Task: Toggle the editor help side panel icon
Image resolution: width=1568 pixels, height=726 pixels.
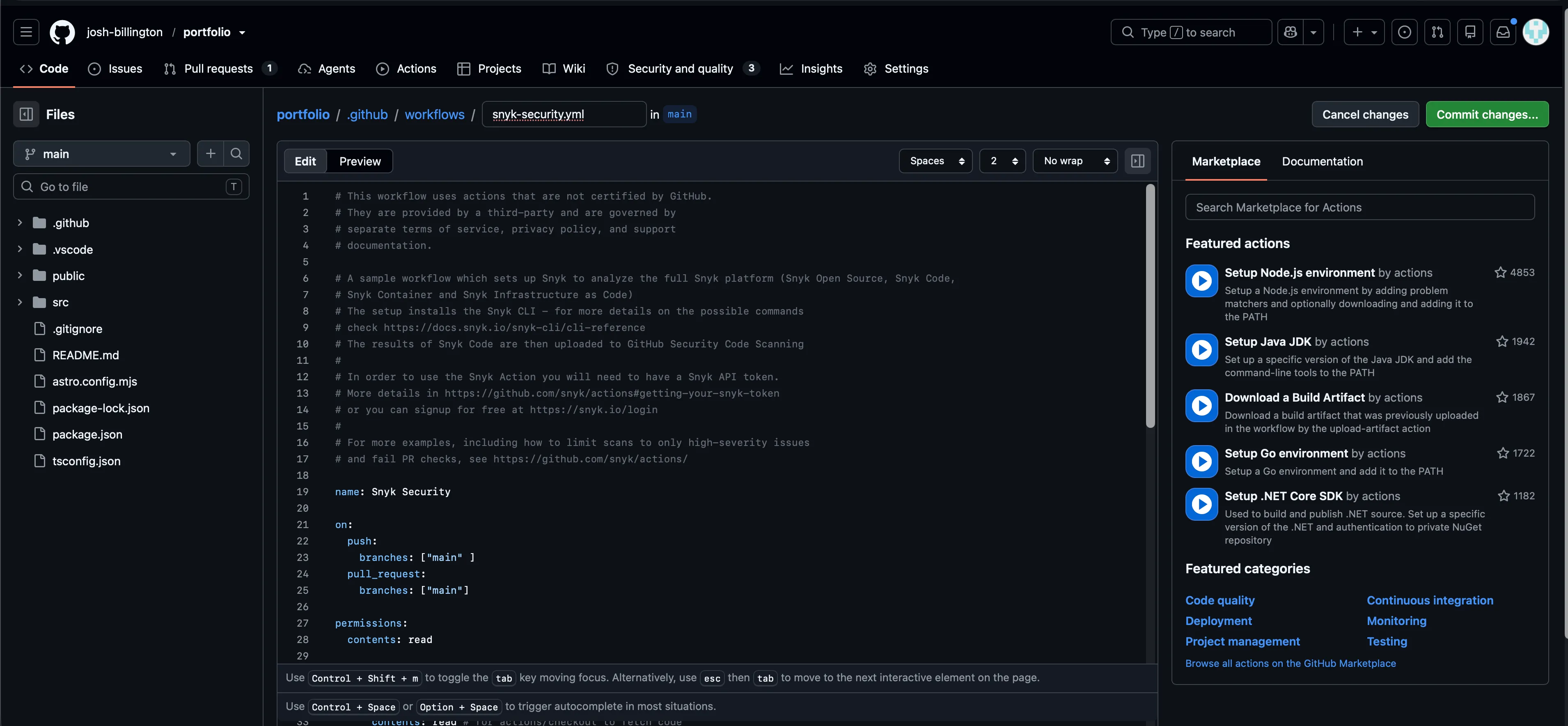Action: tap(1138, 161)
